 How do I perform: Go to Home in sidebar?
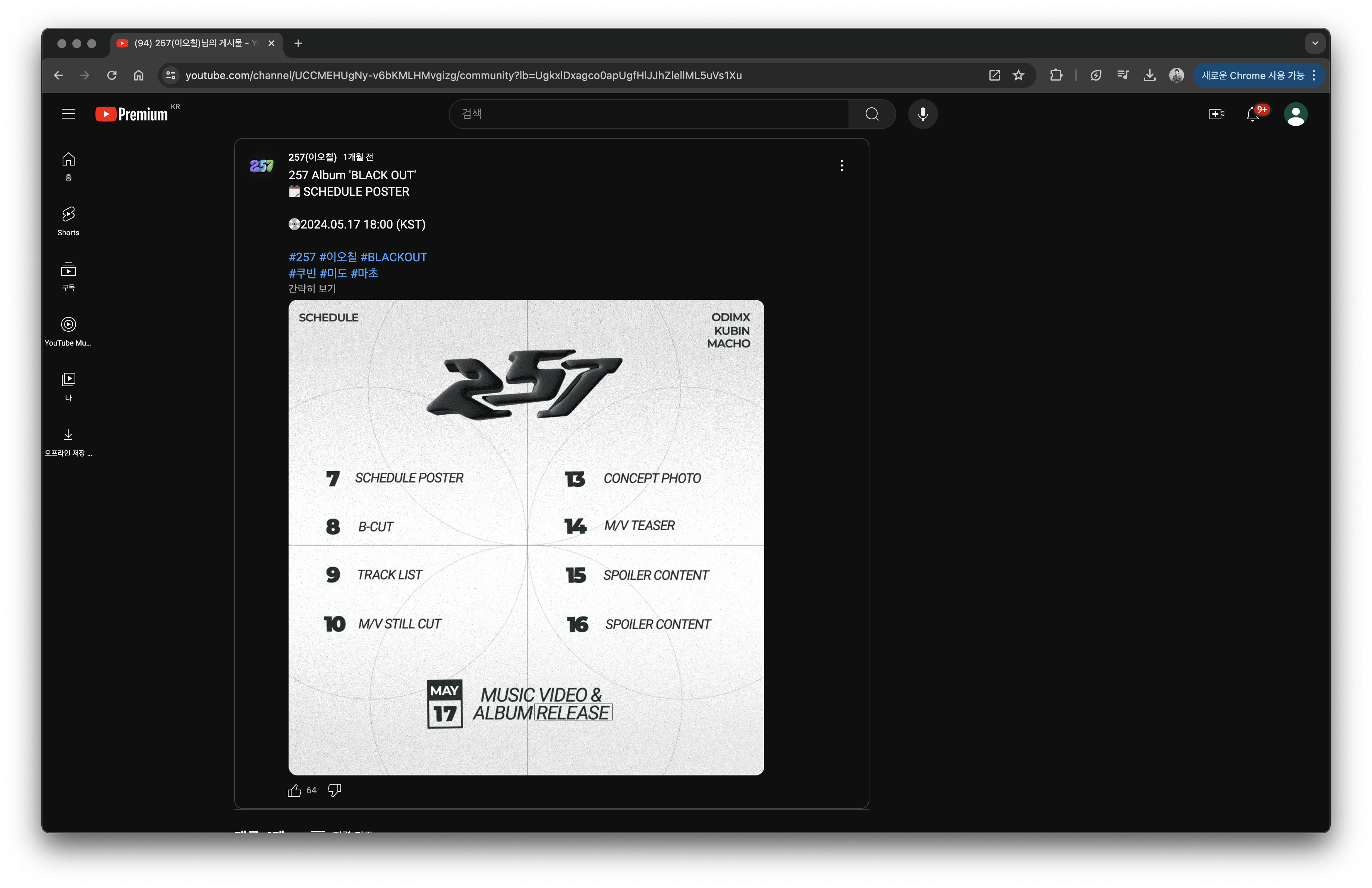(68, 166)
